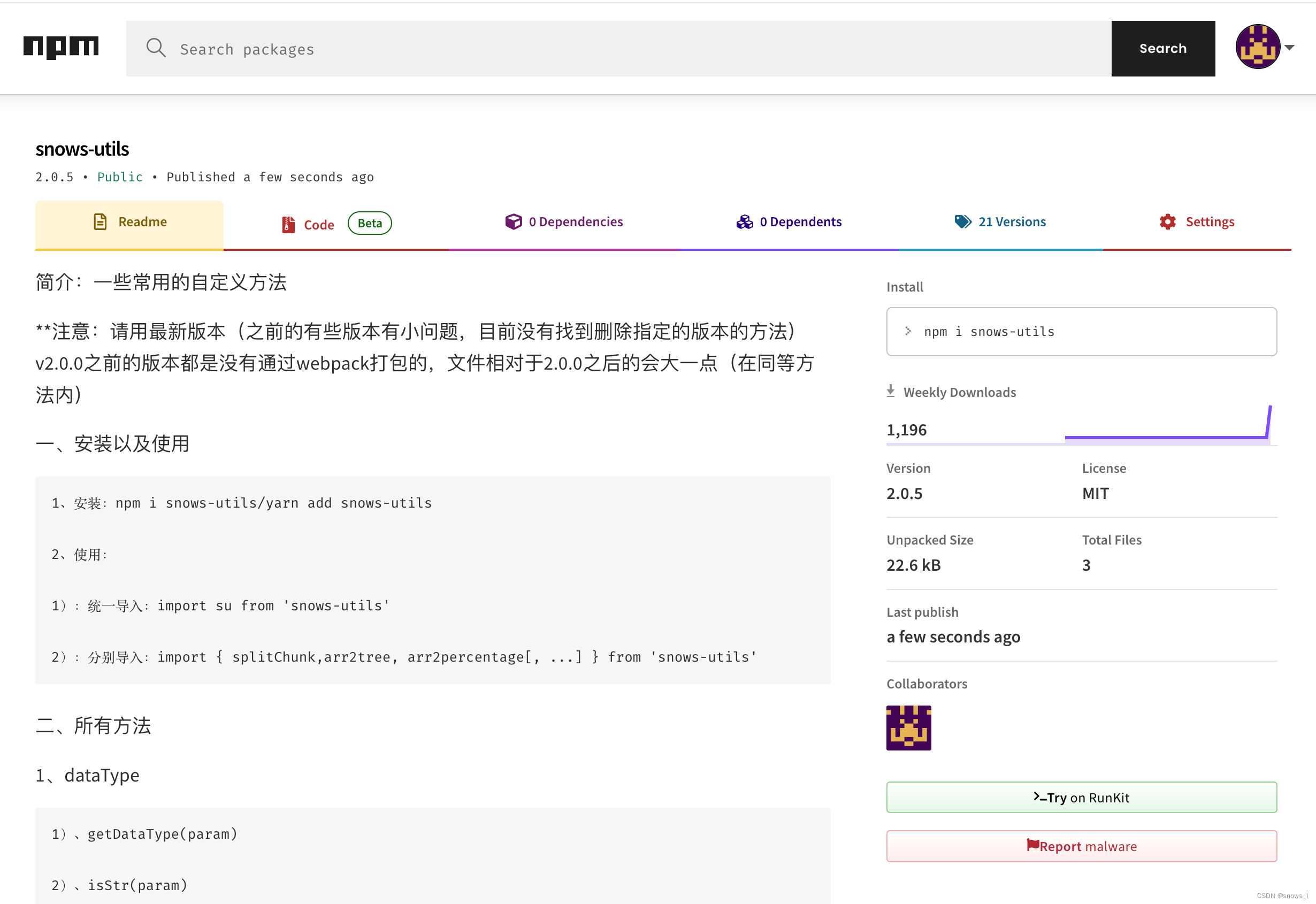Screen dimensions: 1316x904
Task: Click the collaborator avatar thumbnail
Action: (x=908, y=727)
